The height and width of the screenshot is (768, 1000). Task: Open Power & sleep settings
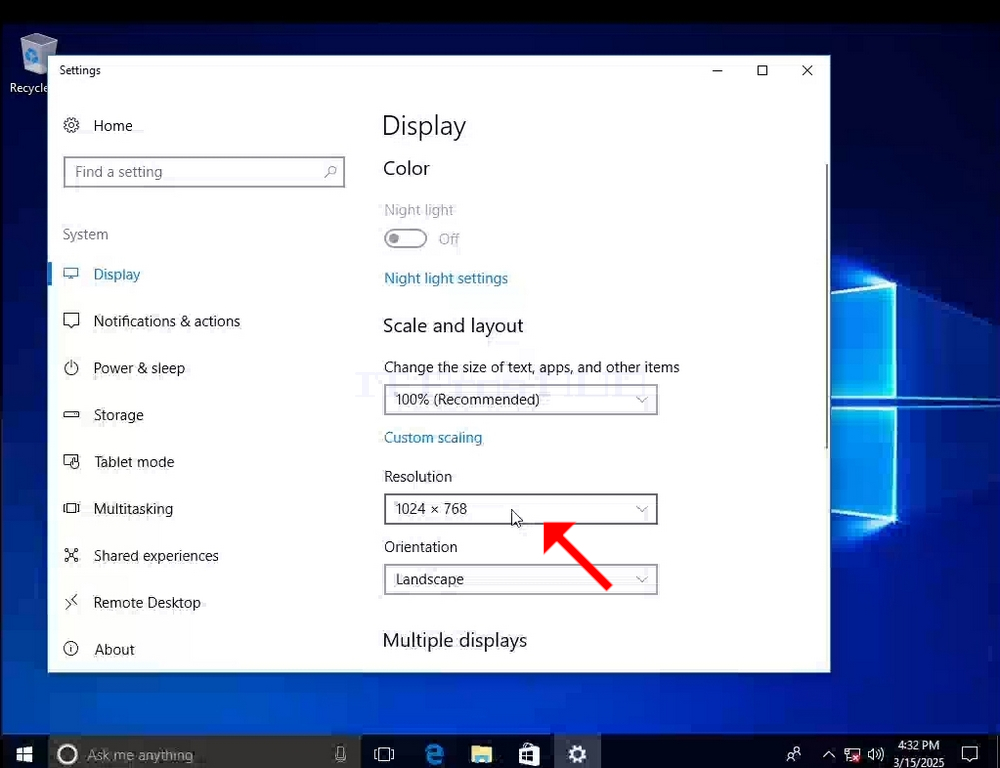tap(139, 368)
